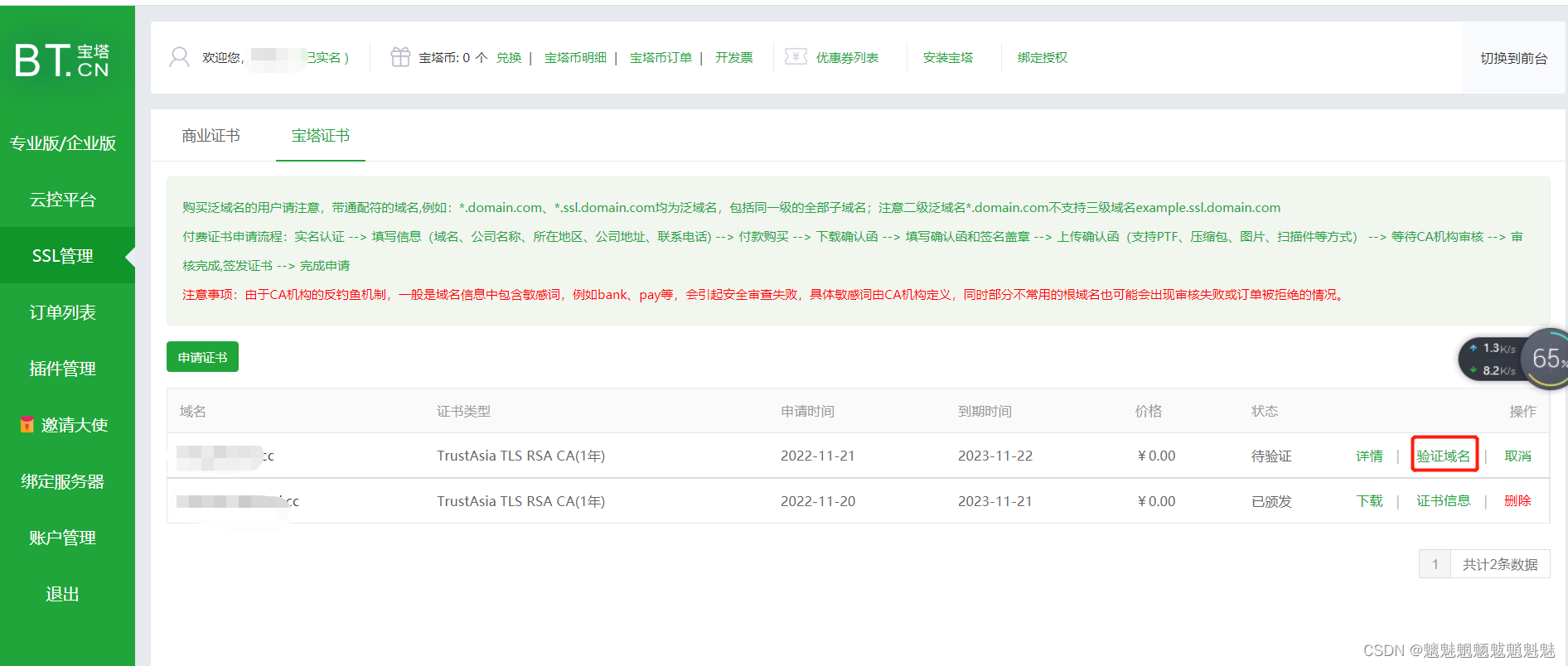
Task: Click the 2022-11-20 application date cell
Action: click(x=817, y=501)
